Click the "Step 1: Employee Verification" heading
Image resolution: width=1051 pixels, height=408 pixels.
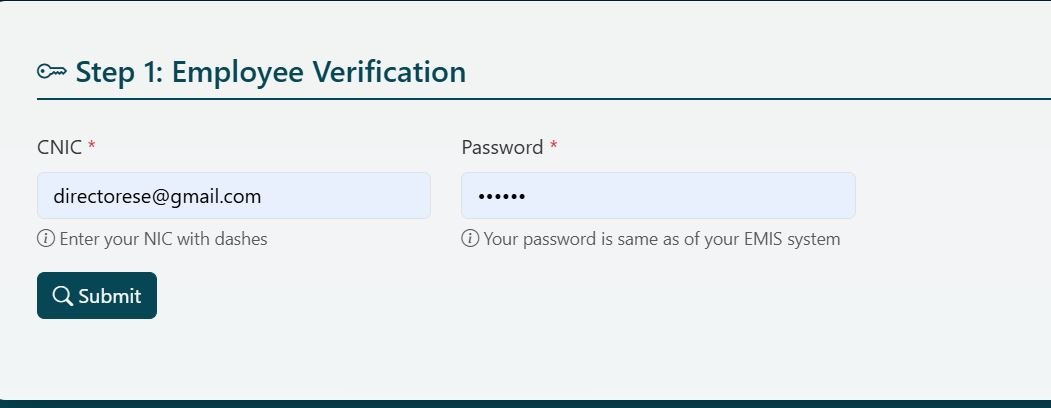[270, 72]
